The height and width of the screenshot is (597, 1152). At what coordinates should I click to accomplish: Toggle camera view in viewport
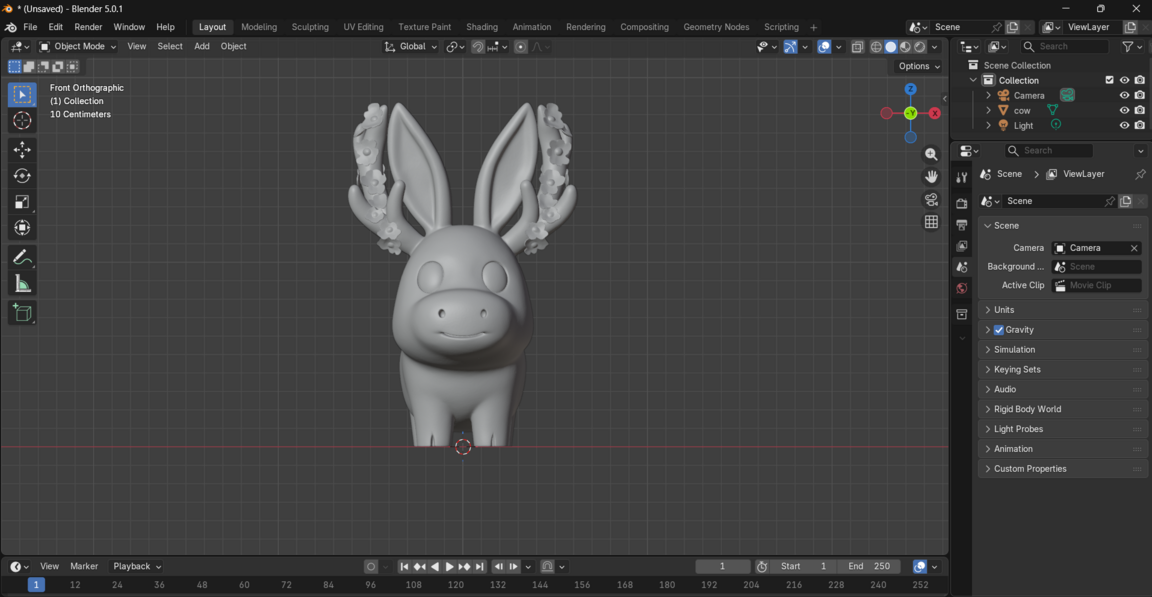(x=931, y=200)
